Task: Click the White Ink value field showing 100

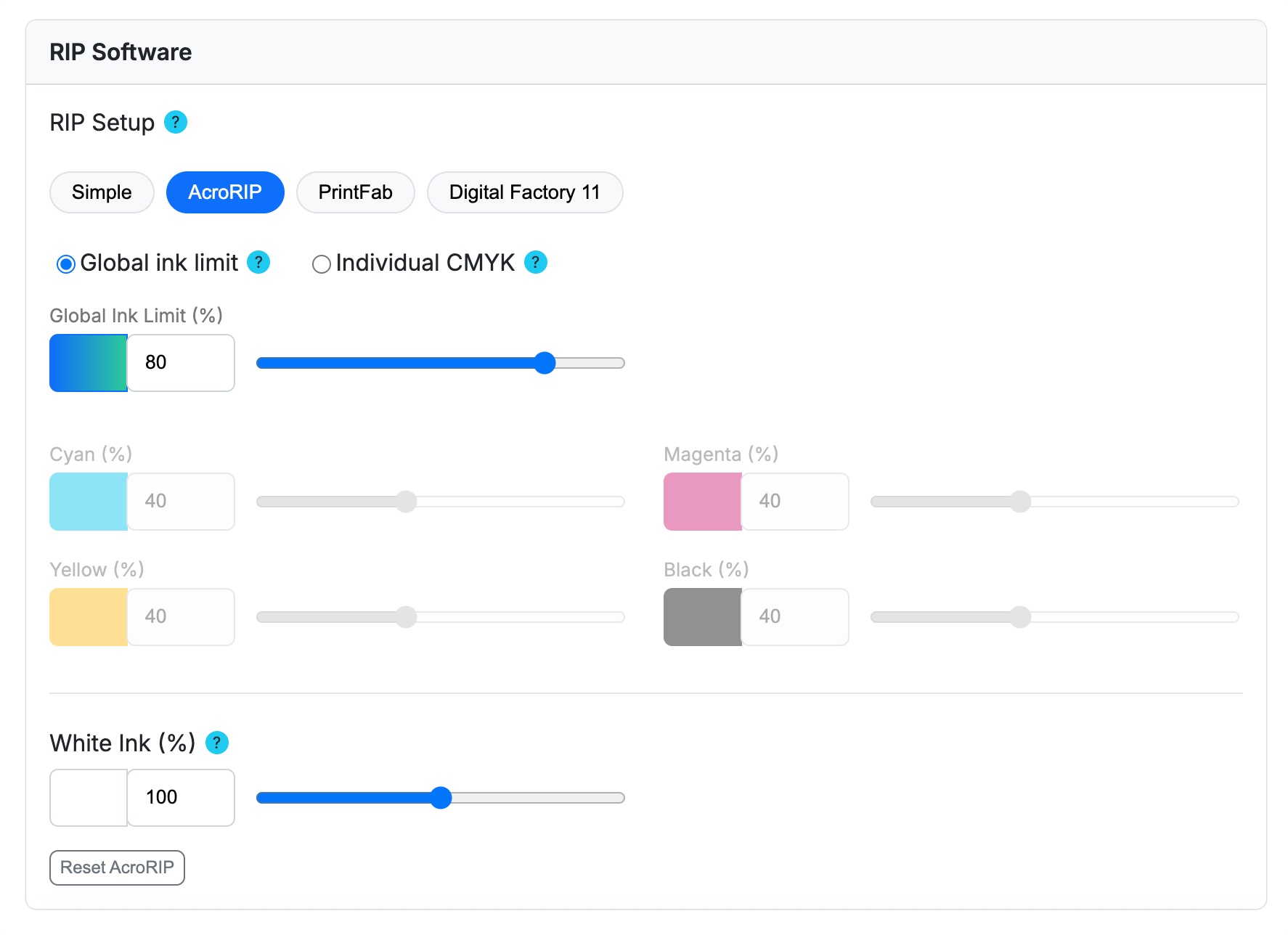Action: [180, 797]
